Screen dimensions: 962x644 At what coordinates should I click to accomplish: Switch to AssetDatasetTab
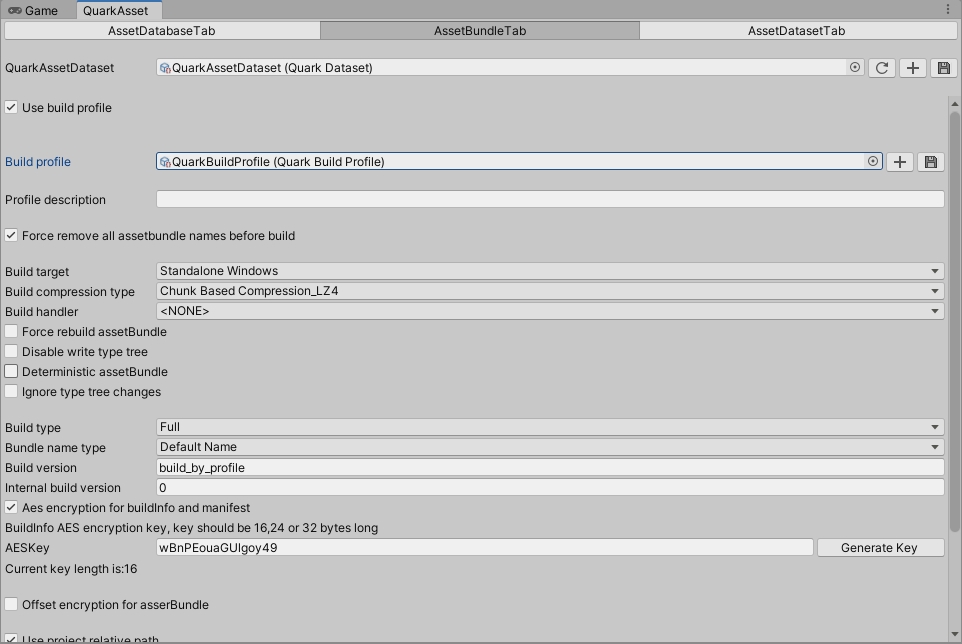[x=796, y=31]
